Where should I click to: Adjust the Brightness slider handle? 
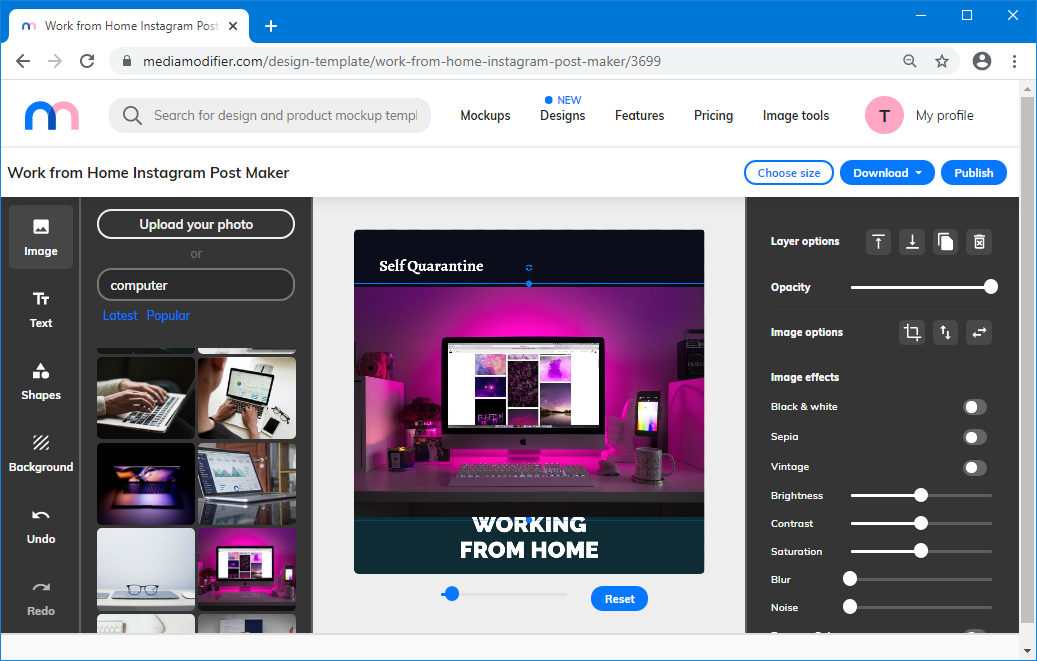[921, 495]
